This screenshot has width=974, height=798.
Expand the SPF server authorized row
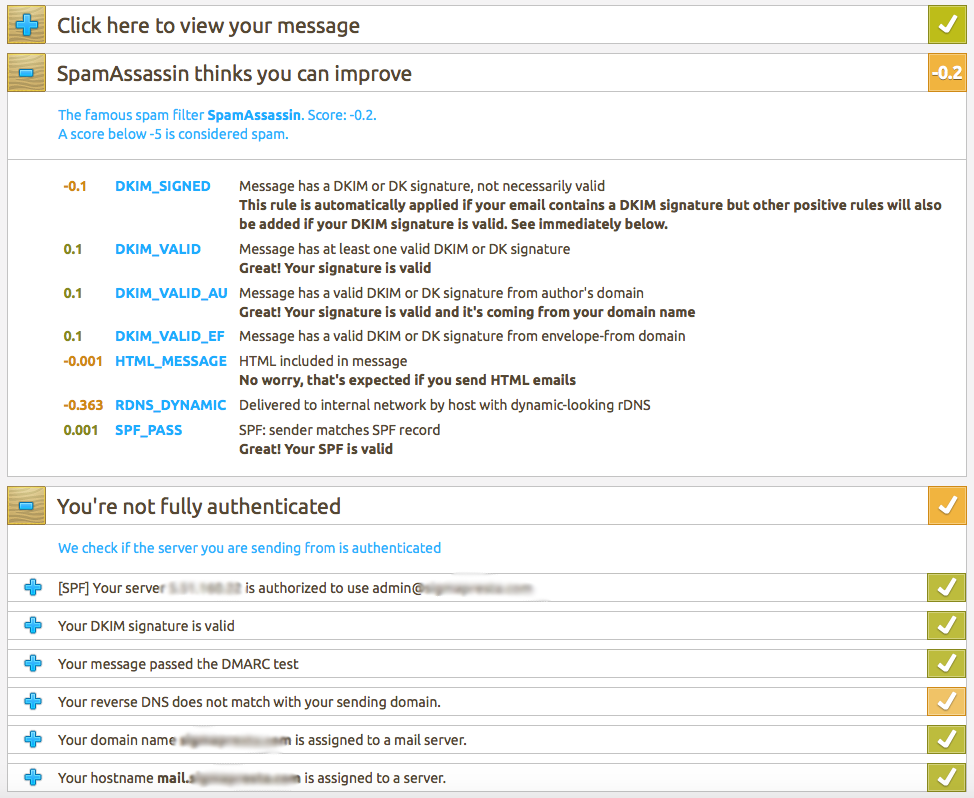coord(33,588)
